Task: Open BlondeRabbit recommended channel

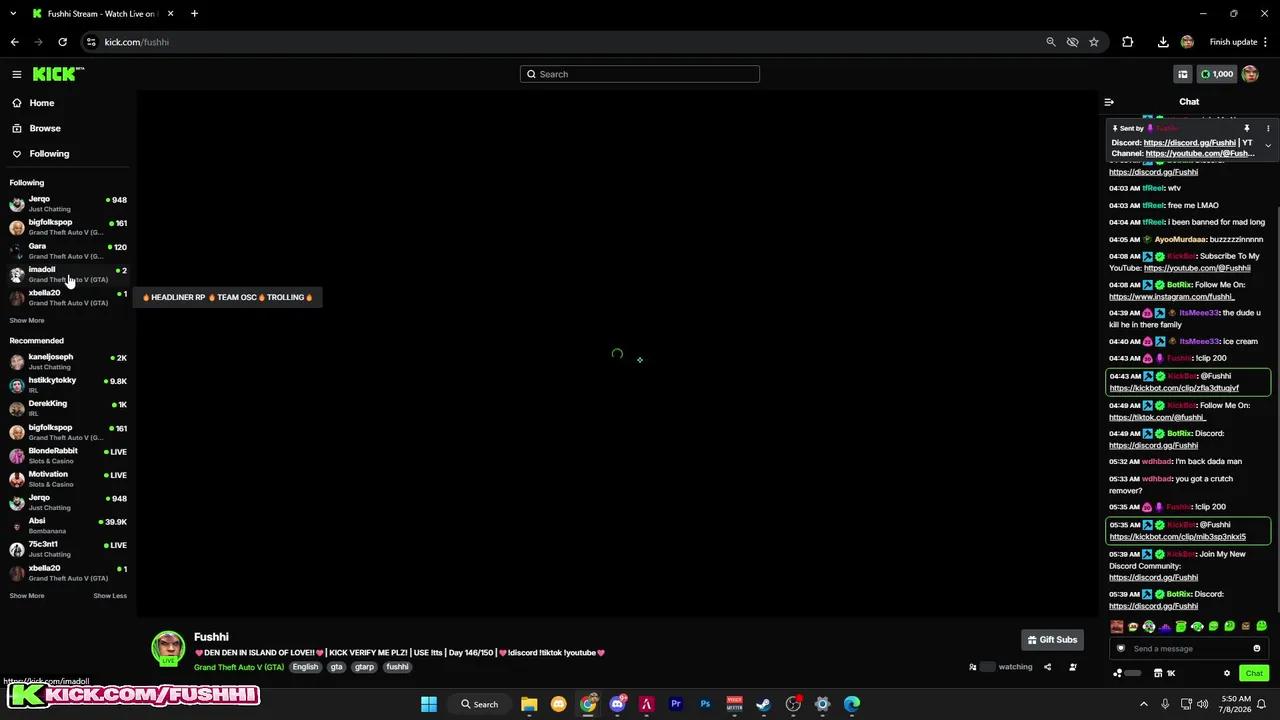Action: click(68, 455)
